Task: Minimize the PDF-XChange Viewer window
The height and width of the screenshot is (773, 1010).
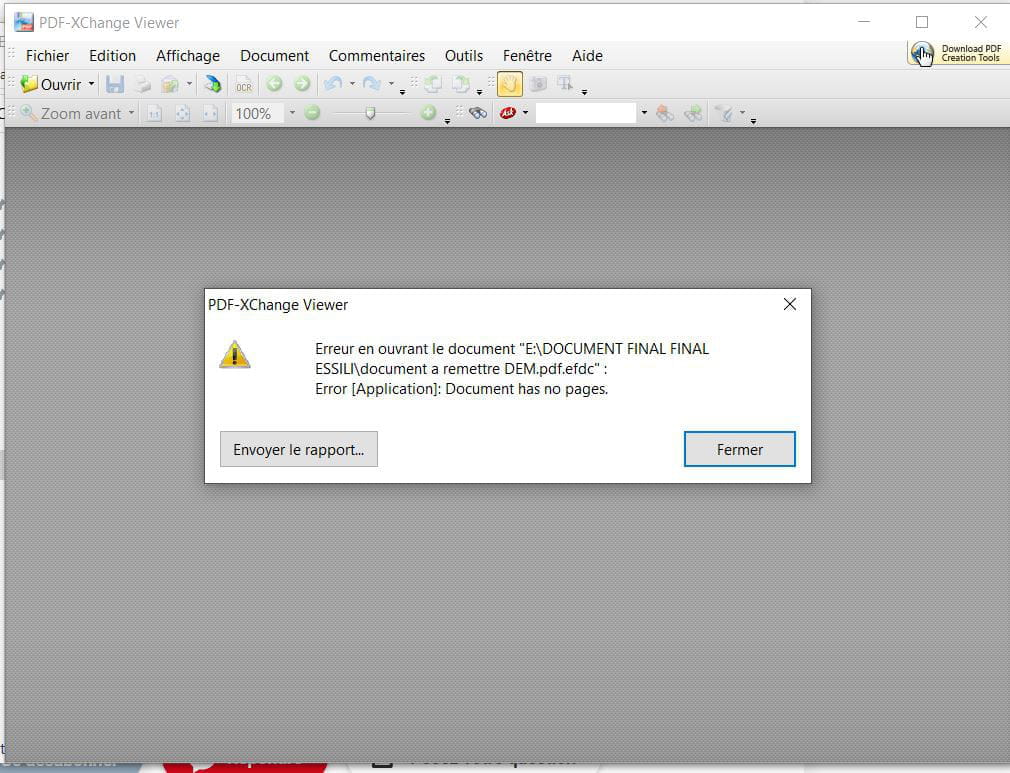Action: pos(864,23)
